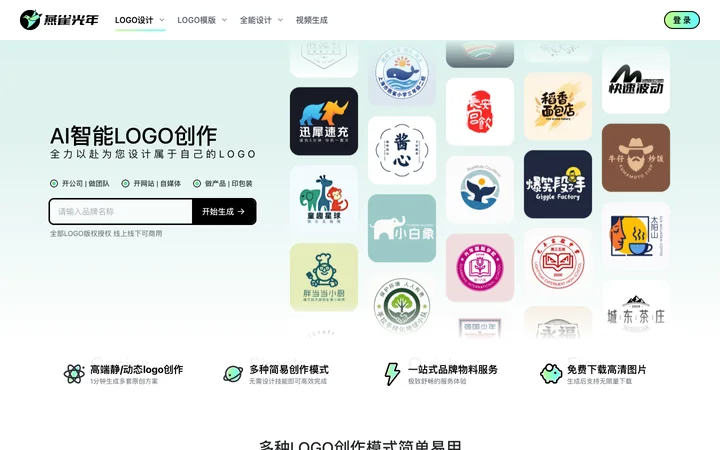The height and width of the screenshot is (450, 720).
Task: Click the 燕雀光年 bird logo icon
Action: pos(31,20)
